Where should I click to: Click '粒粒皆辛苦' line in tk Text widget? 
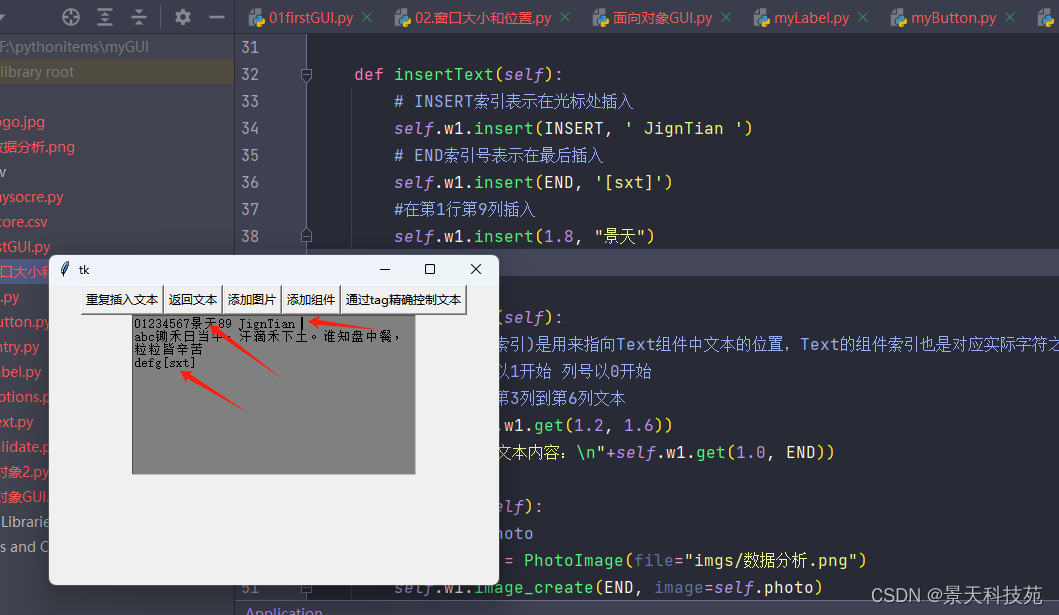(x=168, y=350)
